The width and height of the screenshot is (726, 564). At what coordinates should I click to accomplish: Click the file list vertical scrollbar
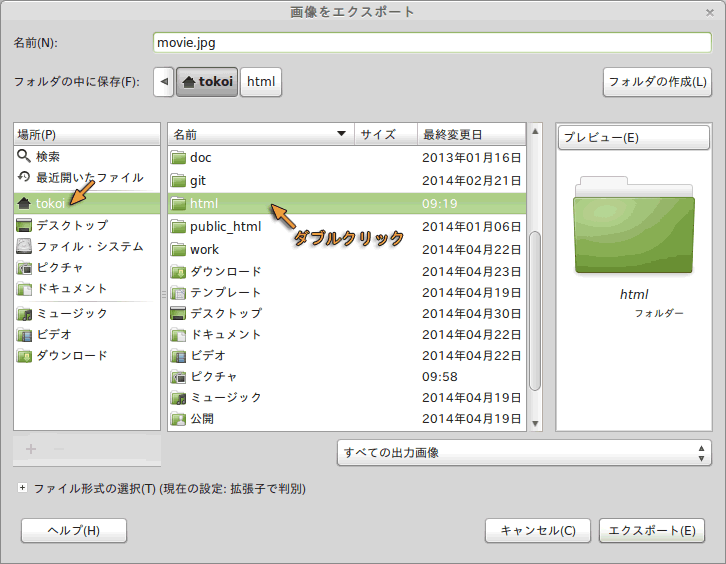(535, 310)
